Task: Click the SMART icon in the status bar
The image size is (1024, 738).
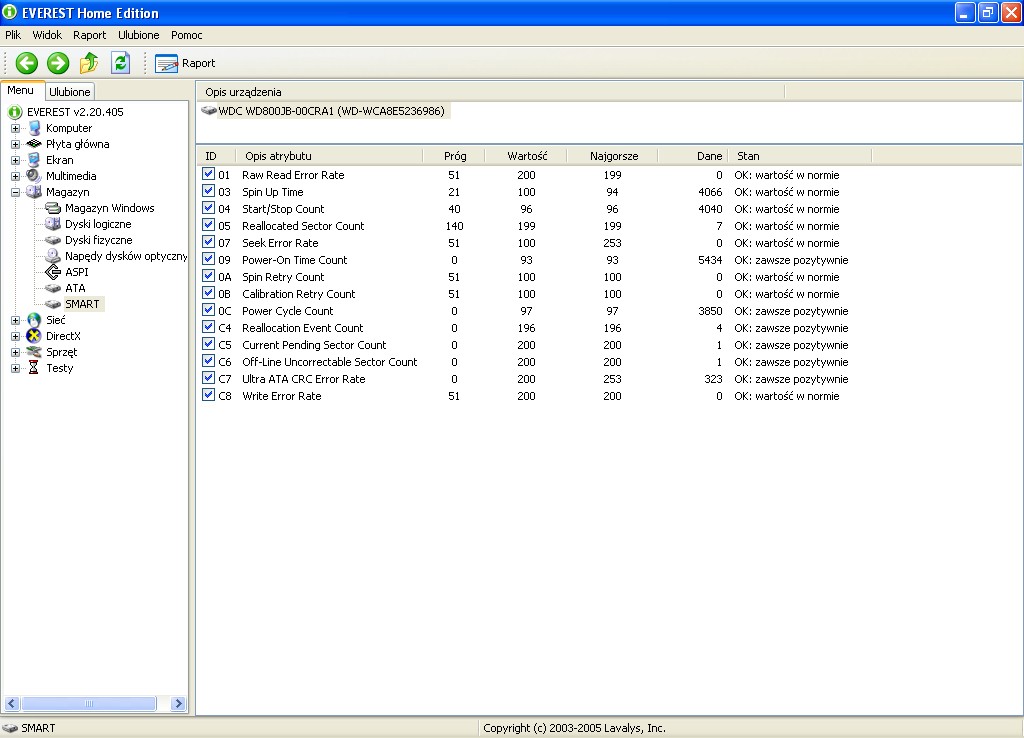Action: (x=10, y=728)
